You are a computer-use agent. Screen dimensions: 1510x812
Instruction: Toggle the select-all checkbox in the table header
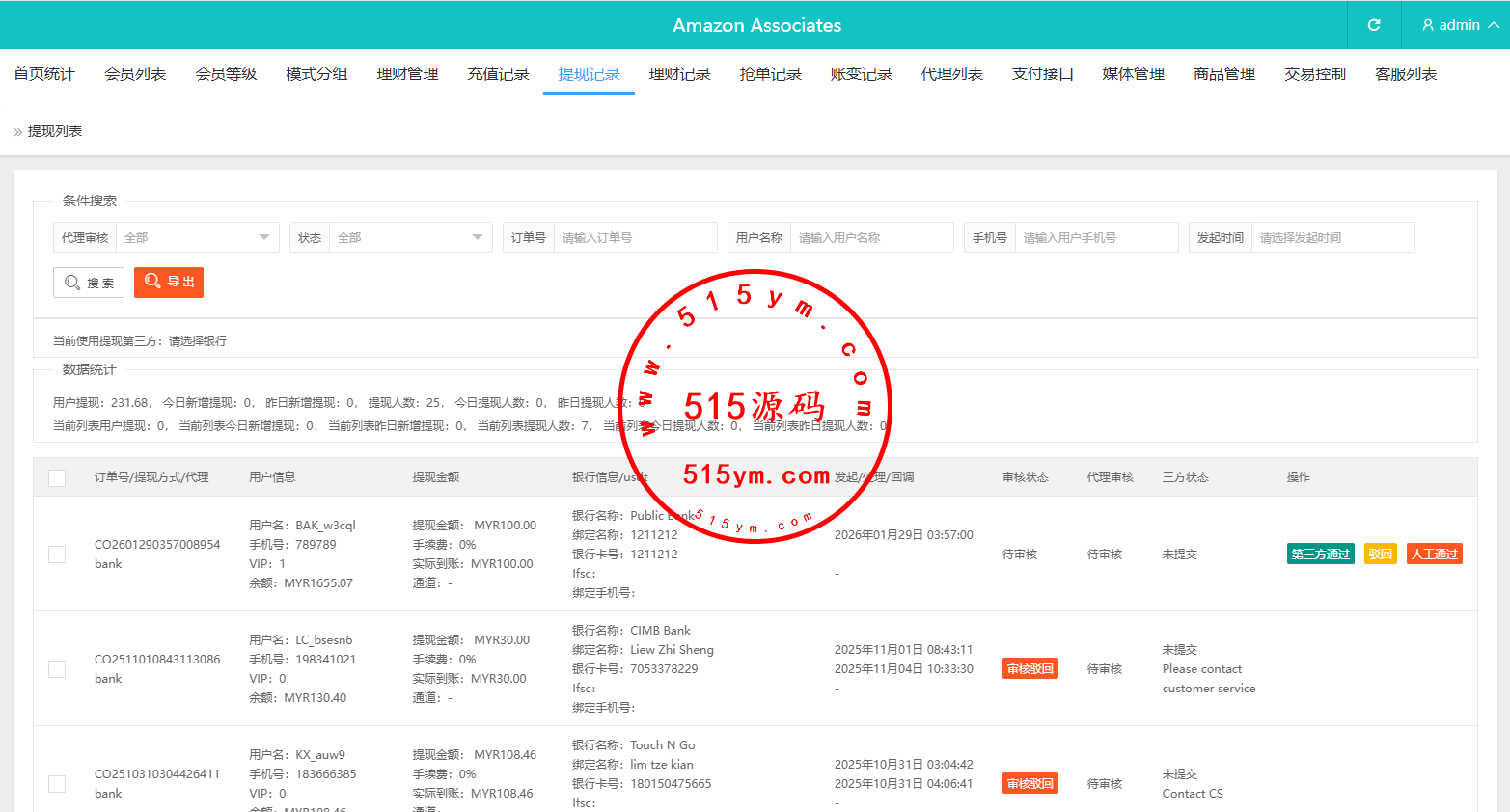pyautogui.click(x=57, y=478)
